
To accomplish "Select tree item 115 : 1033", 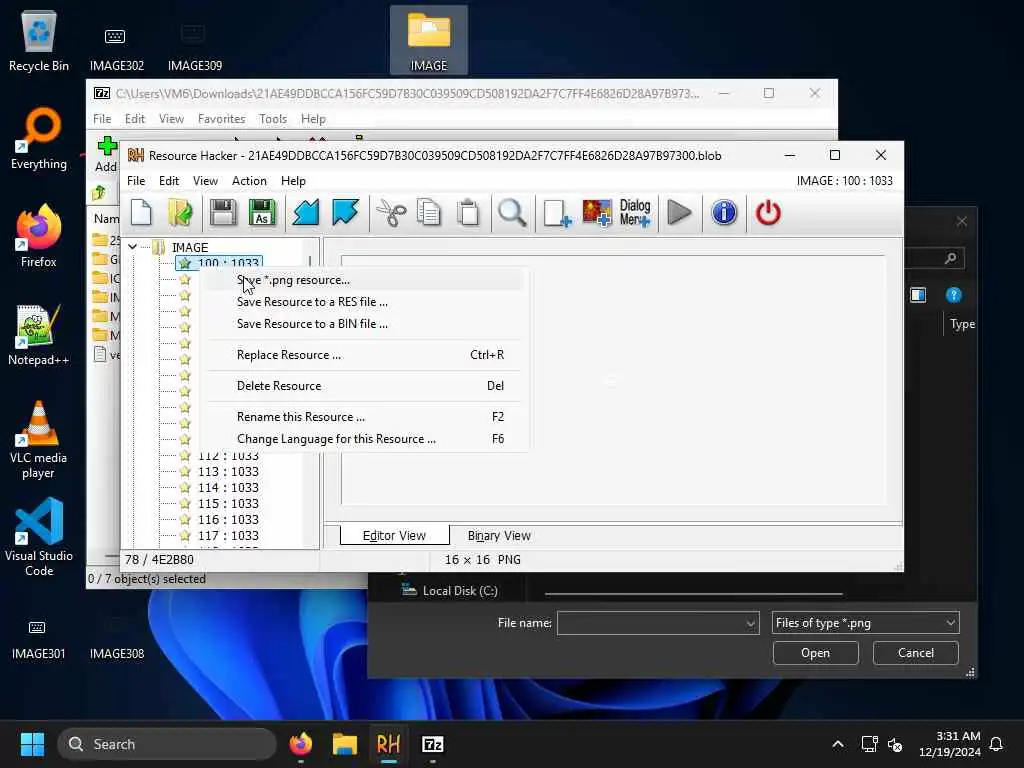I will tap(228, 504).
